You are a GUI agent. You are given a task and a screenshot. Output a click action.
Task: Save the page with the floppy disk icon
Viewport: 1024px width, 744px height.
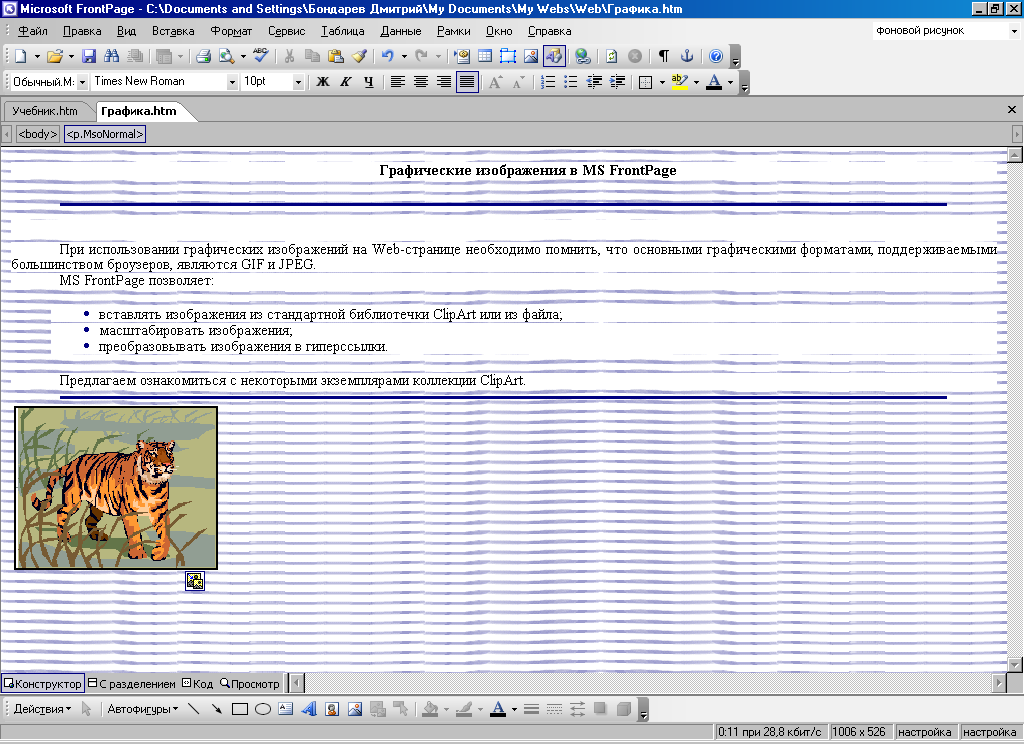[x=88, y=56]
